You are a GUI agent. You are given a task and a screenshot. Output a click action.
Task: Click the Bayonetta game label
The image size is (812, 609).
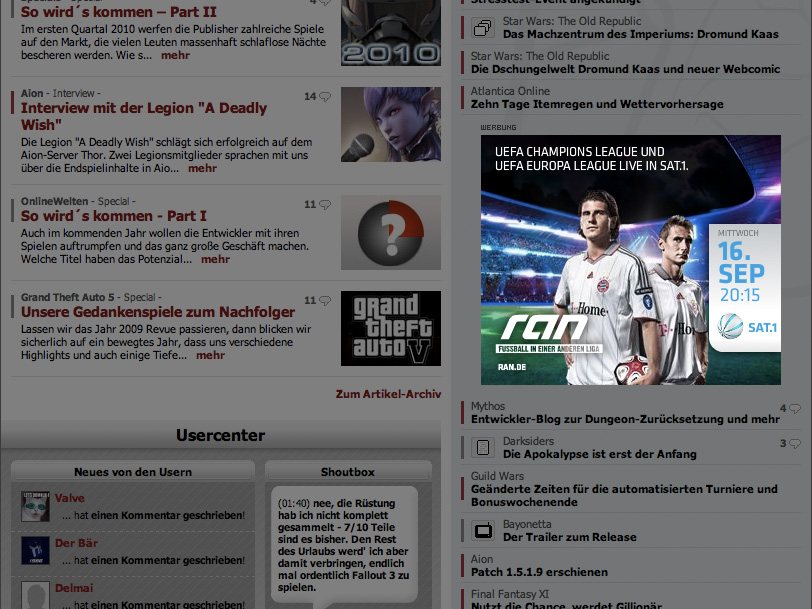[527, 525]
